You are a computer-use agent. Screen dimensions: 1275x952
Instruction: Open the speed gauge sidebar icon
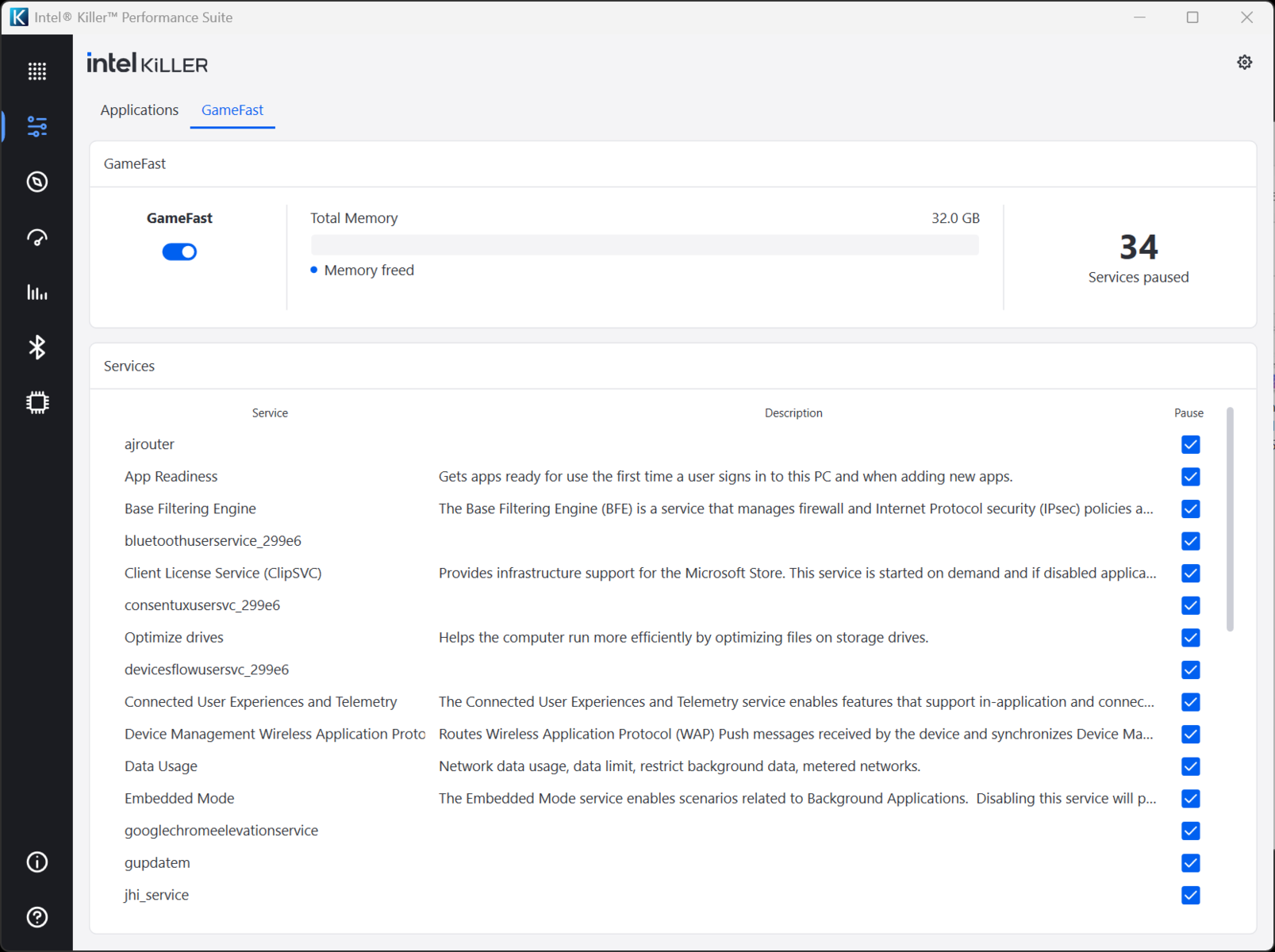[37, 237]
